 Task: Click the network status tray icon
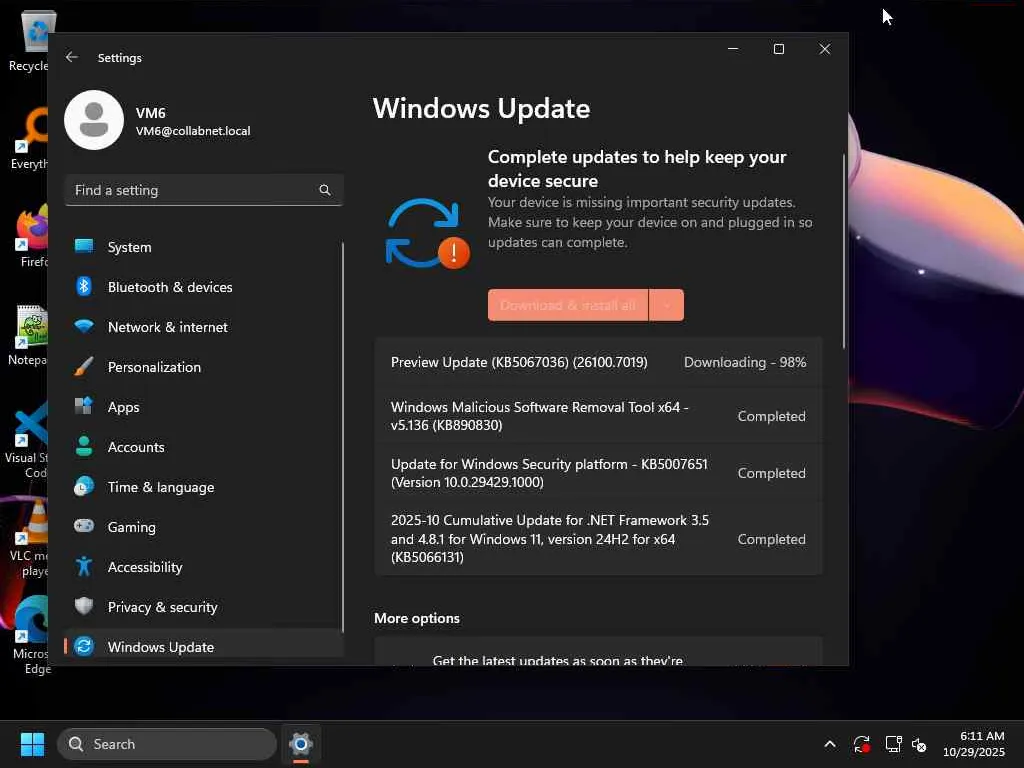[893, 744]
